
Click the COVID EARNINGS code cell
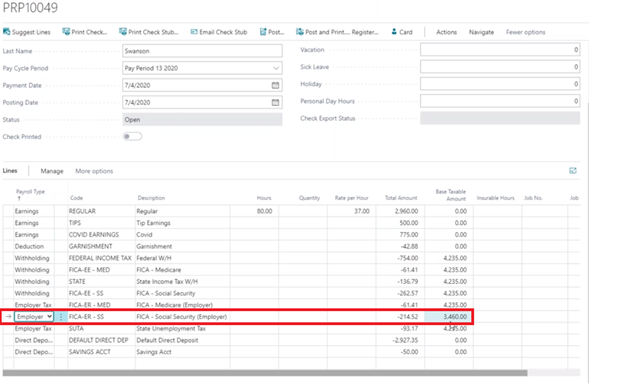101,235
